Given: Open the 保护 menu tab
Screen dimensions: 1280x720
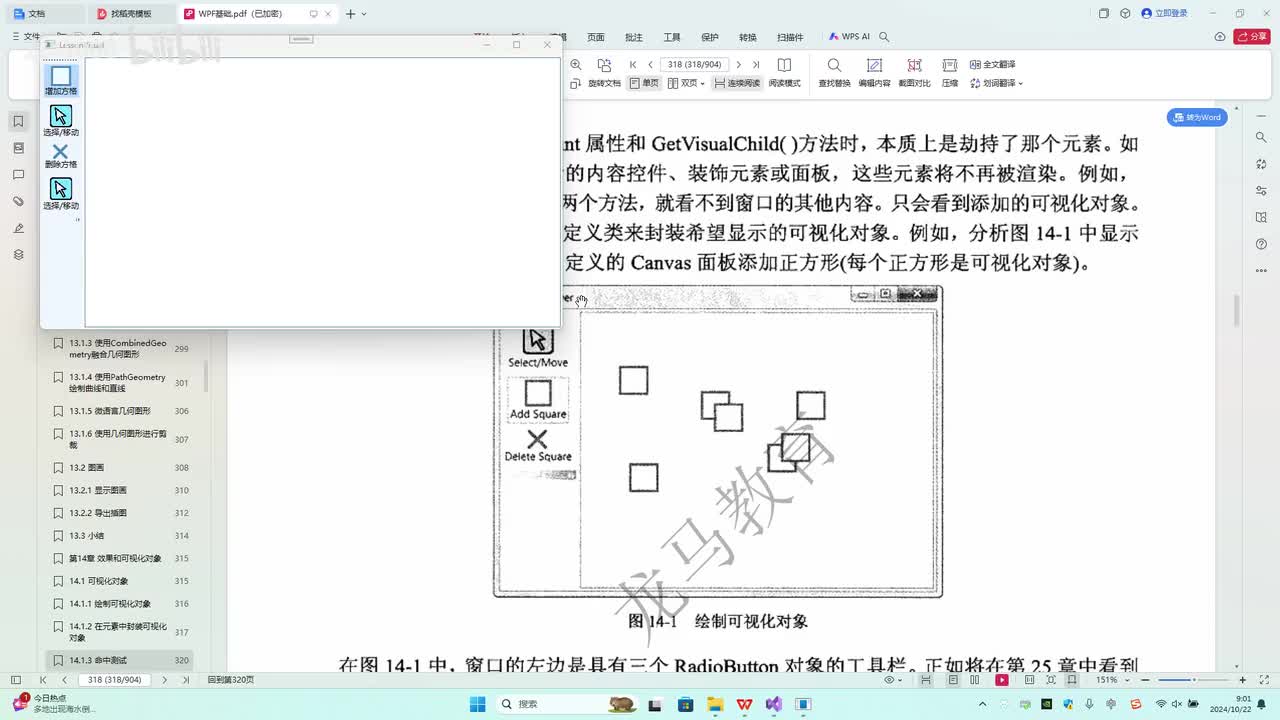Looking at the screenshot, I should [710, 37].
